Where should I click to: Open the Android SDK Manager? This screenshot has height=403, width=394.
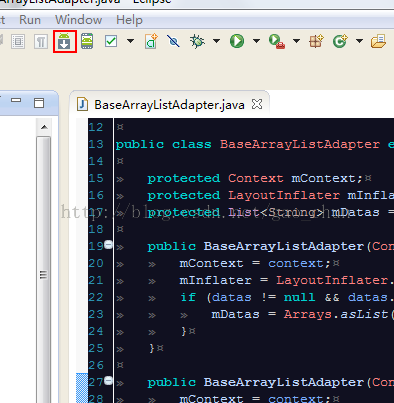pos(64,41)
